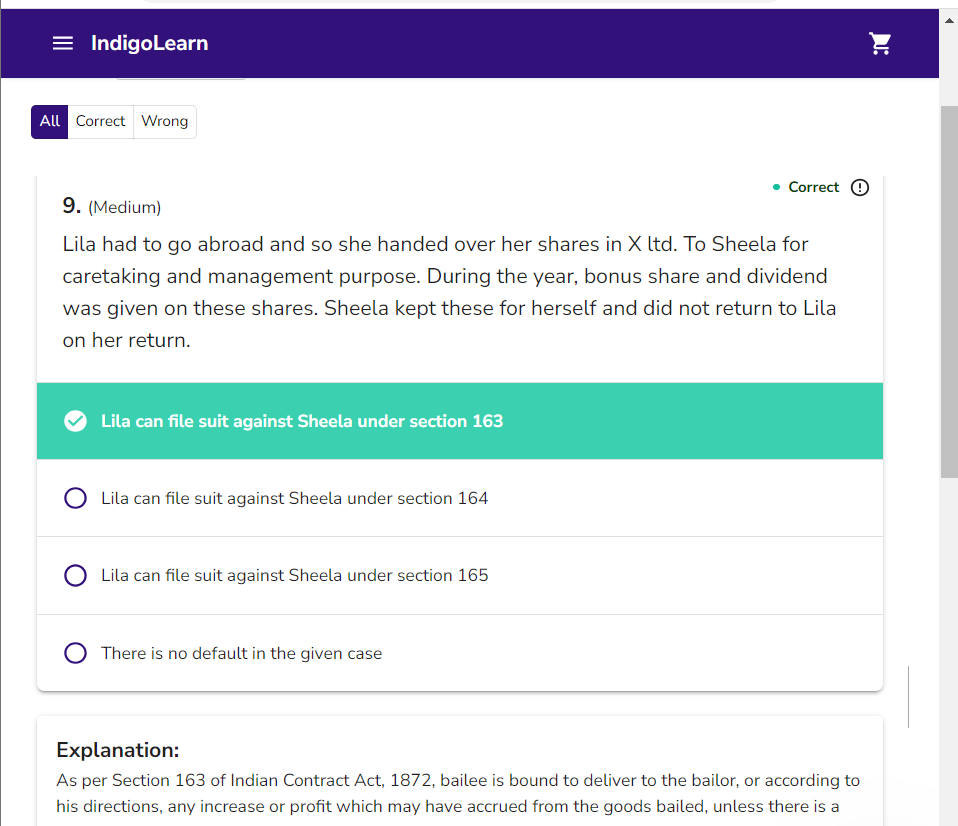Open the shopping cart
Image resolution: width=958 pixels, height=826 pixels.
[880, 43]
